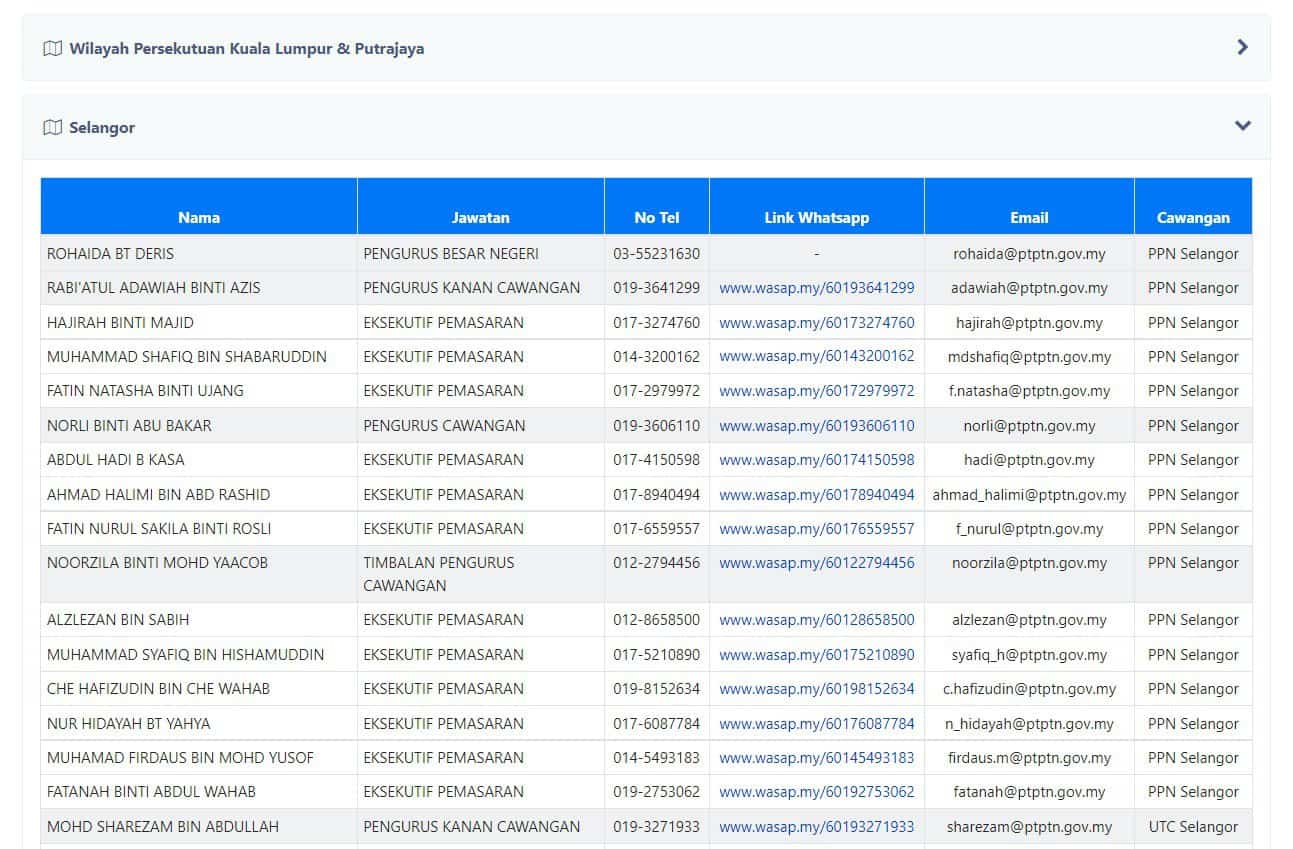Click phone number 012-2794456
The height and width of the screenshot is (849, 1293).
(656, 563)
